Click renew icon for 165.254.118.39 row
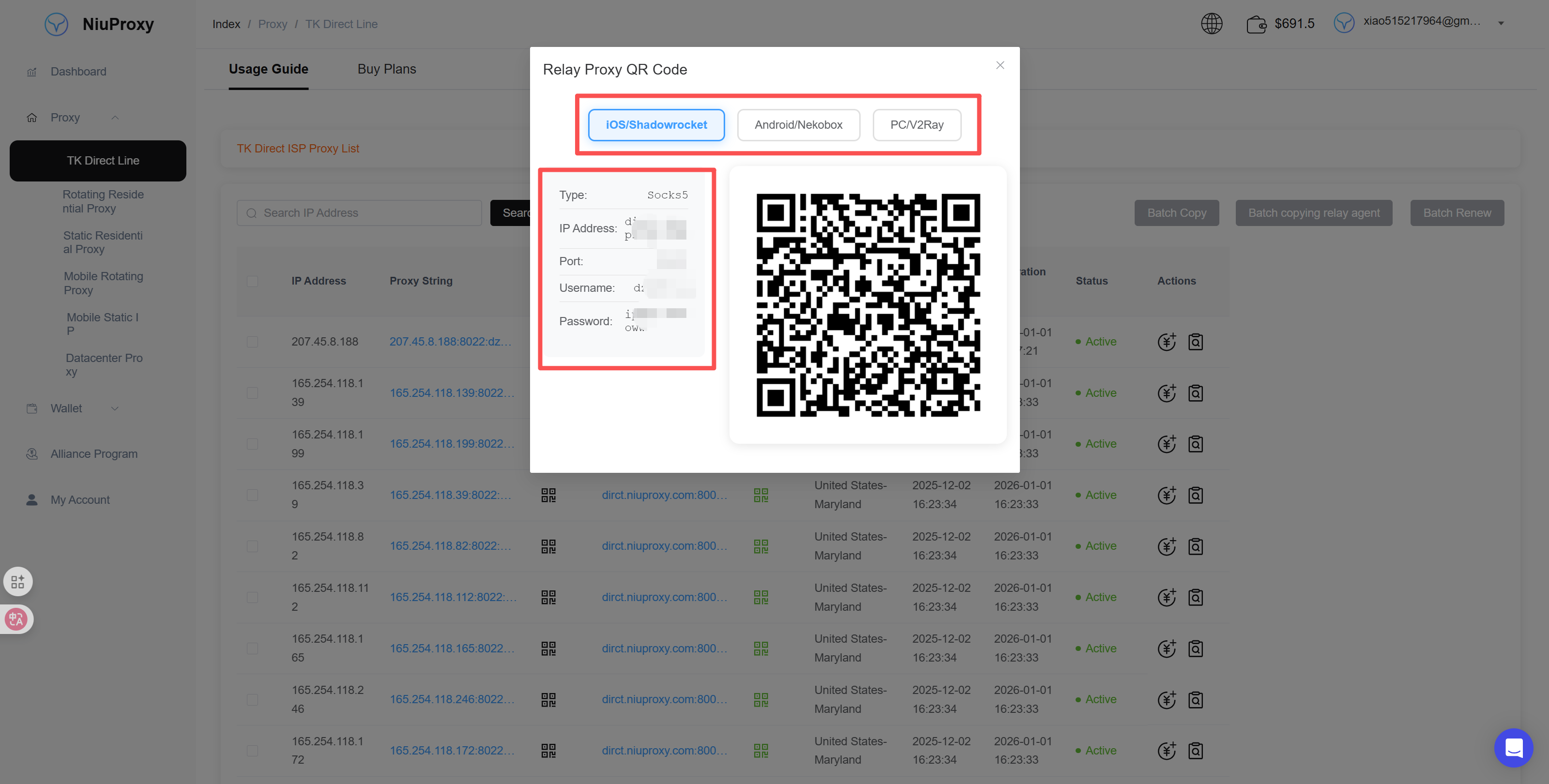 coord(1167,495)
